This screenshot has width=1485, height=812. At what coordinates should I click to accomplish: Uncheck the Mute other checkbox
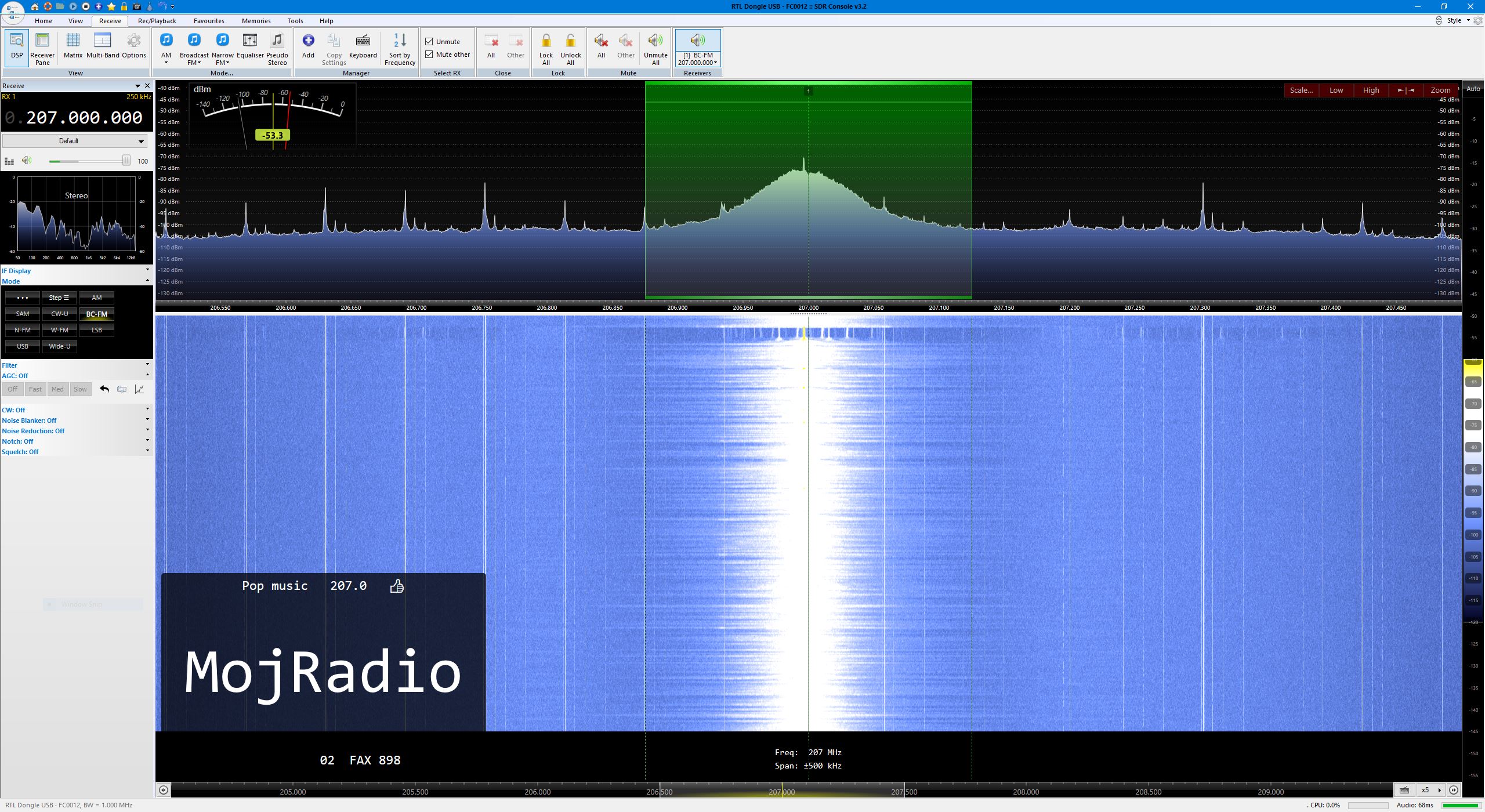point(429,55)
